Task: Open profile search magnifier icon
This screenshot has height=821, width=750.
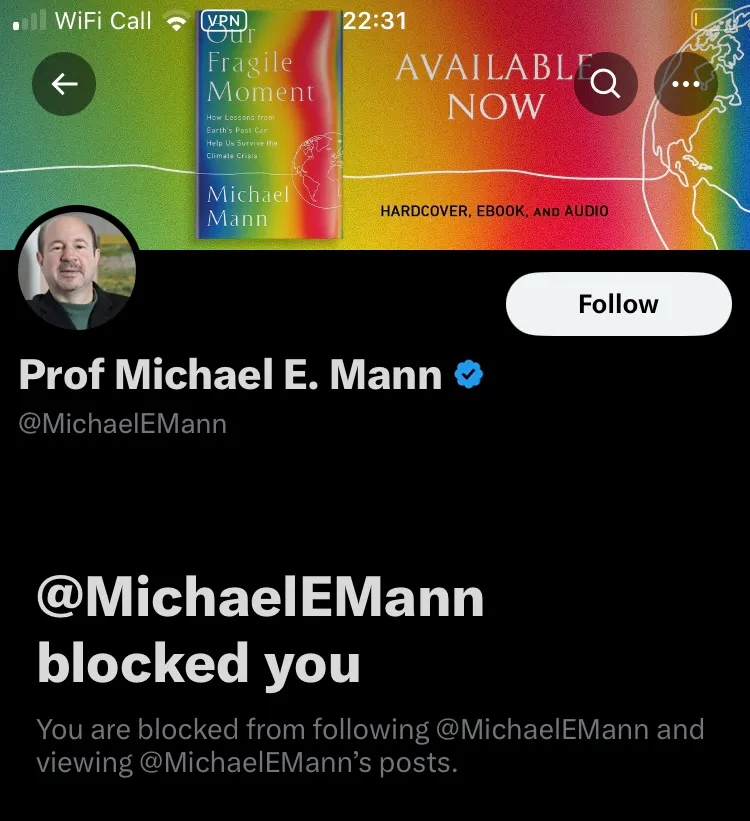Action: pyautogui.click(x=605, y=84)
